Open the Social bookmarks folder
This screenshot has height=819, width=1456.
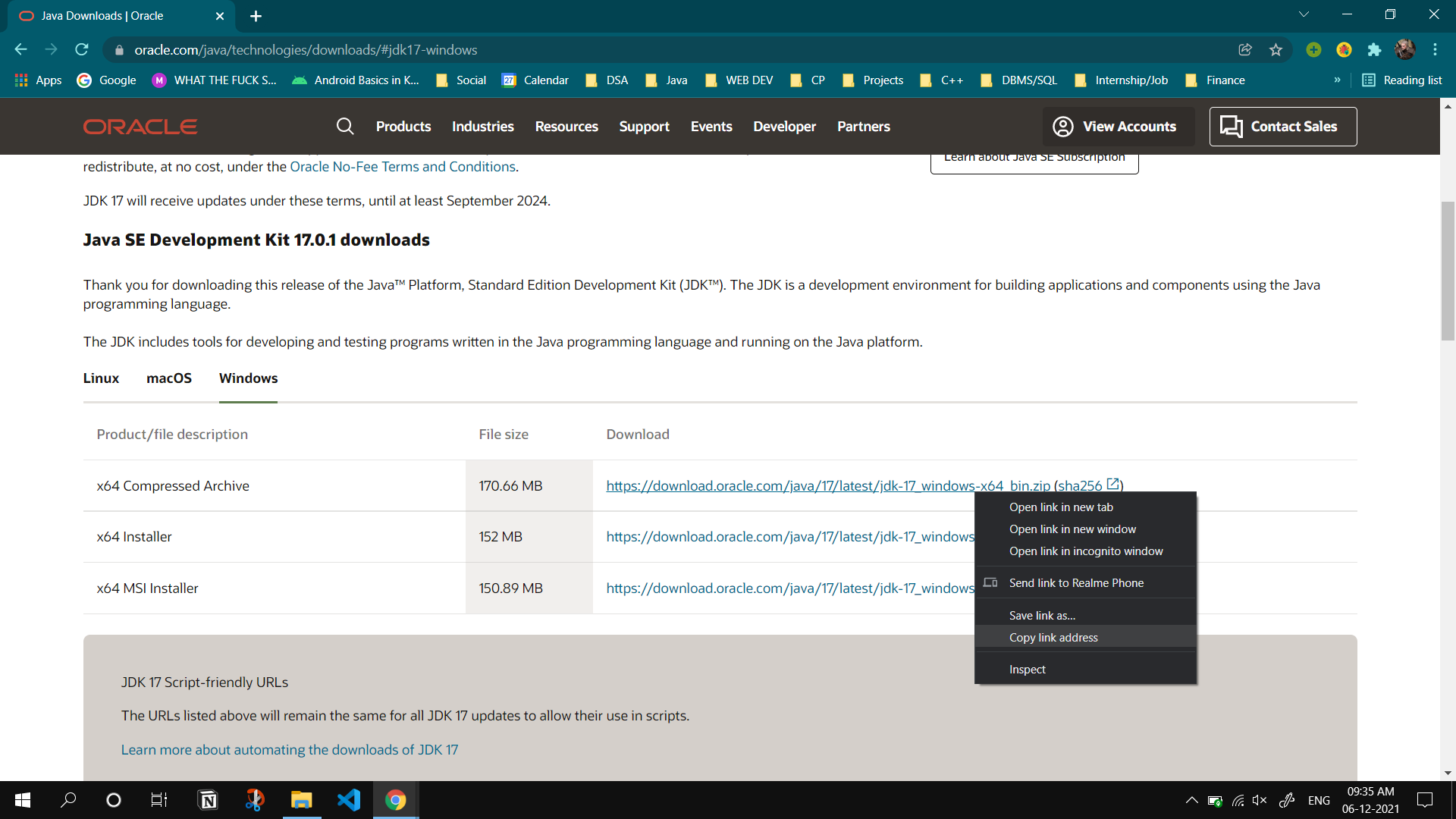point(461,80)
